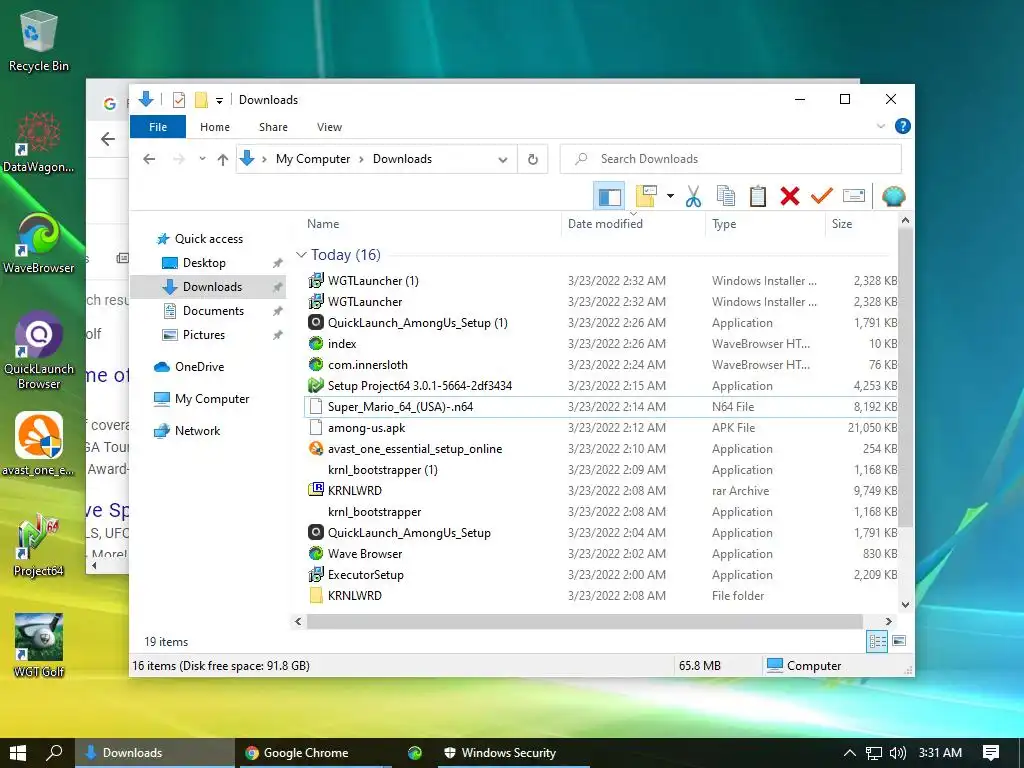This screenshot has height=768, width=1024.
Task: Click the Search Downloads field
Action: click(730, 159)
